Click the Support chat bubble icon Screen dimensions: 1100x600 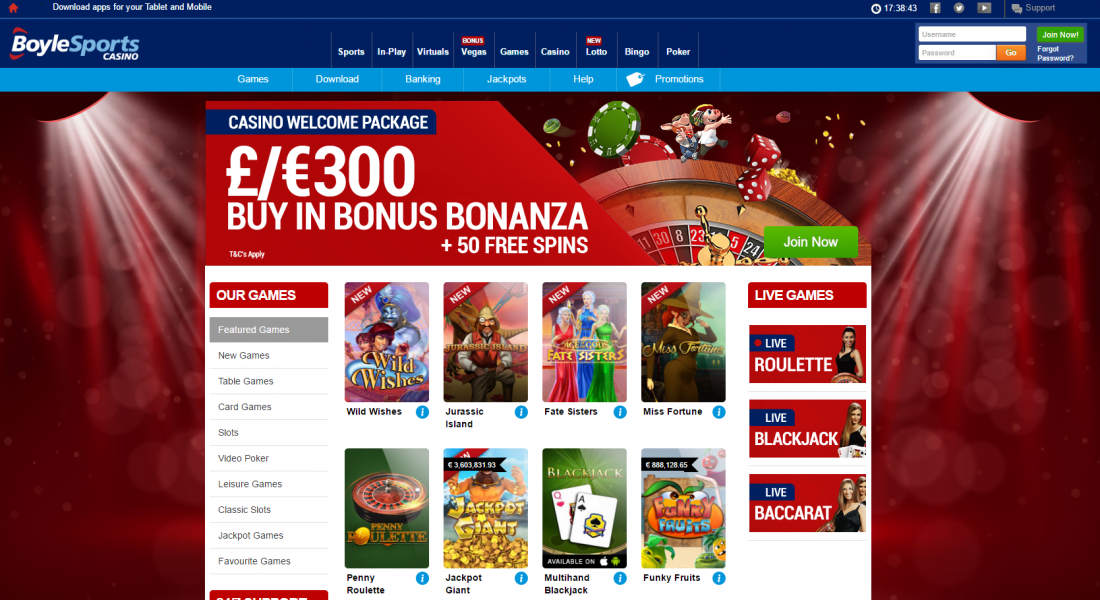click(1017, 8)
